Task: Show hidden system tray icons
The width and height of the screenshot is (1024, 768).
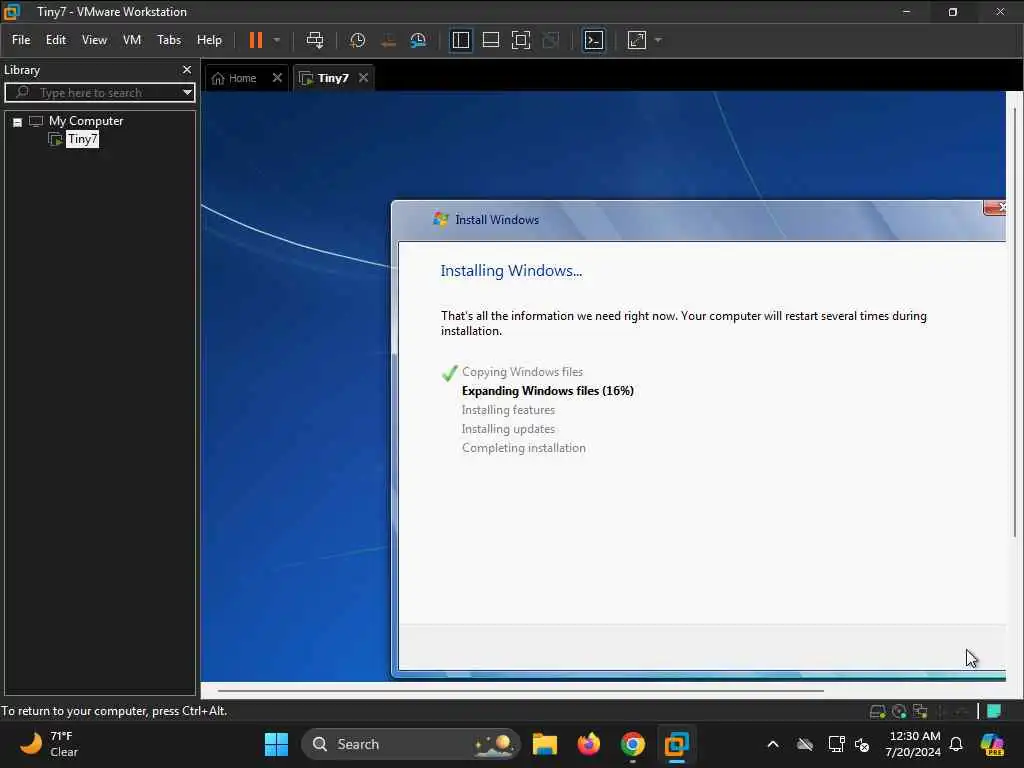Action: click(773, 744)
